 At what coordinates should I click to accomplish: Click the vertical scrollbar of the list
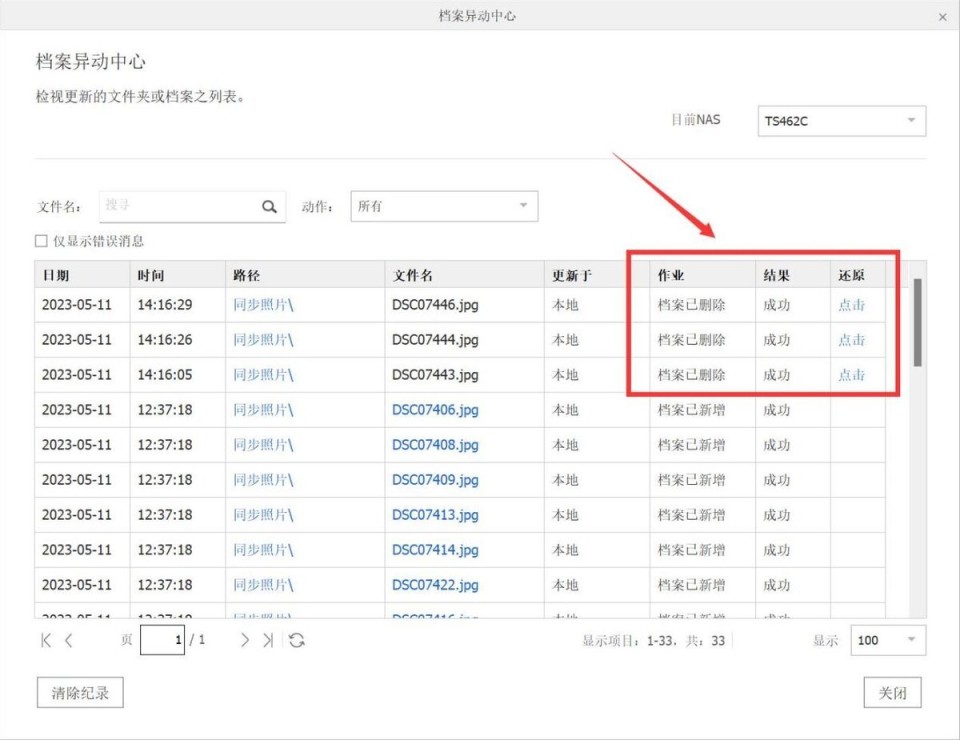coord(917,322)
